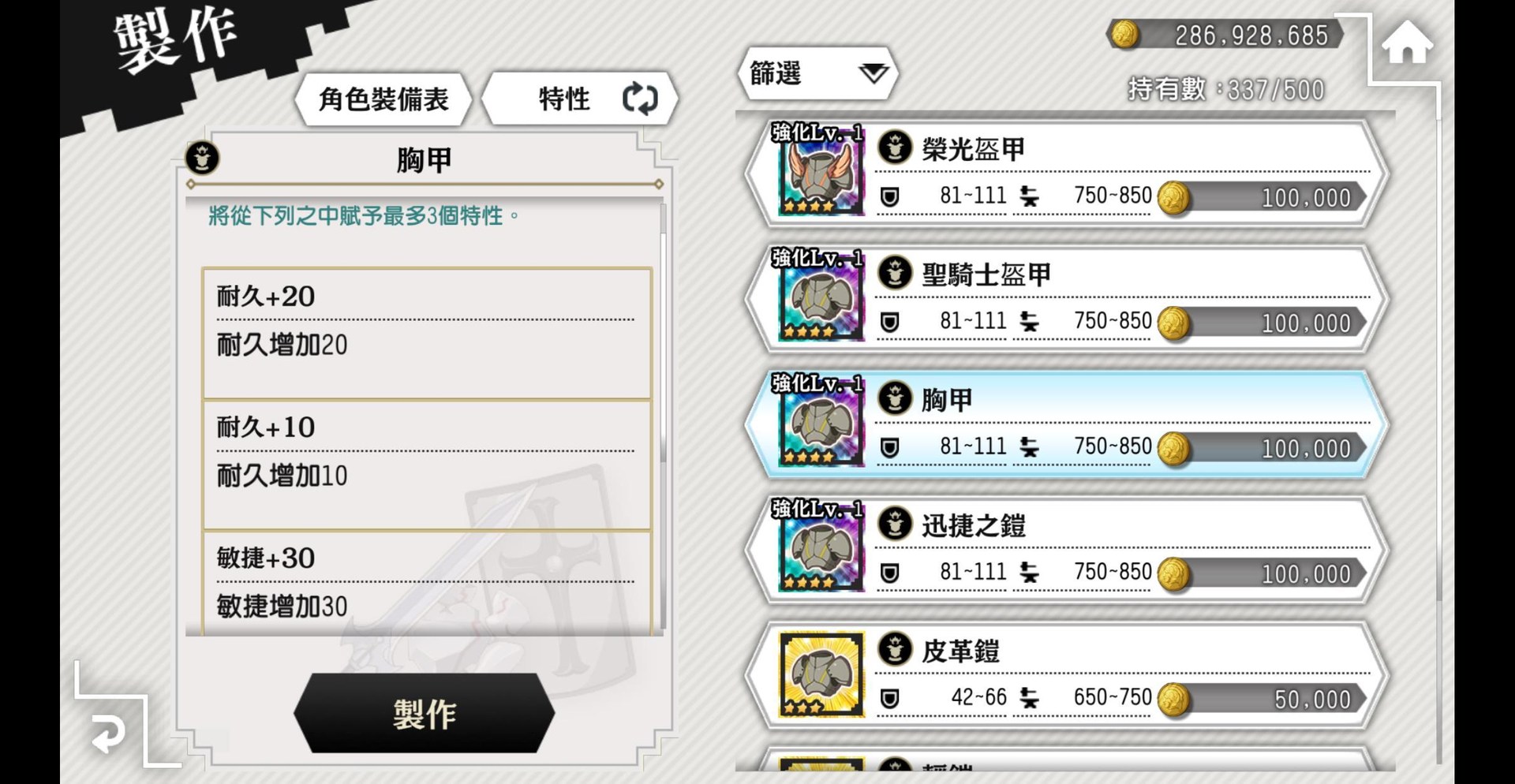
Task: Select the 耐久+20 trait entry
Action: [427, 334]
